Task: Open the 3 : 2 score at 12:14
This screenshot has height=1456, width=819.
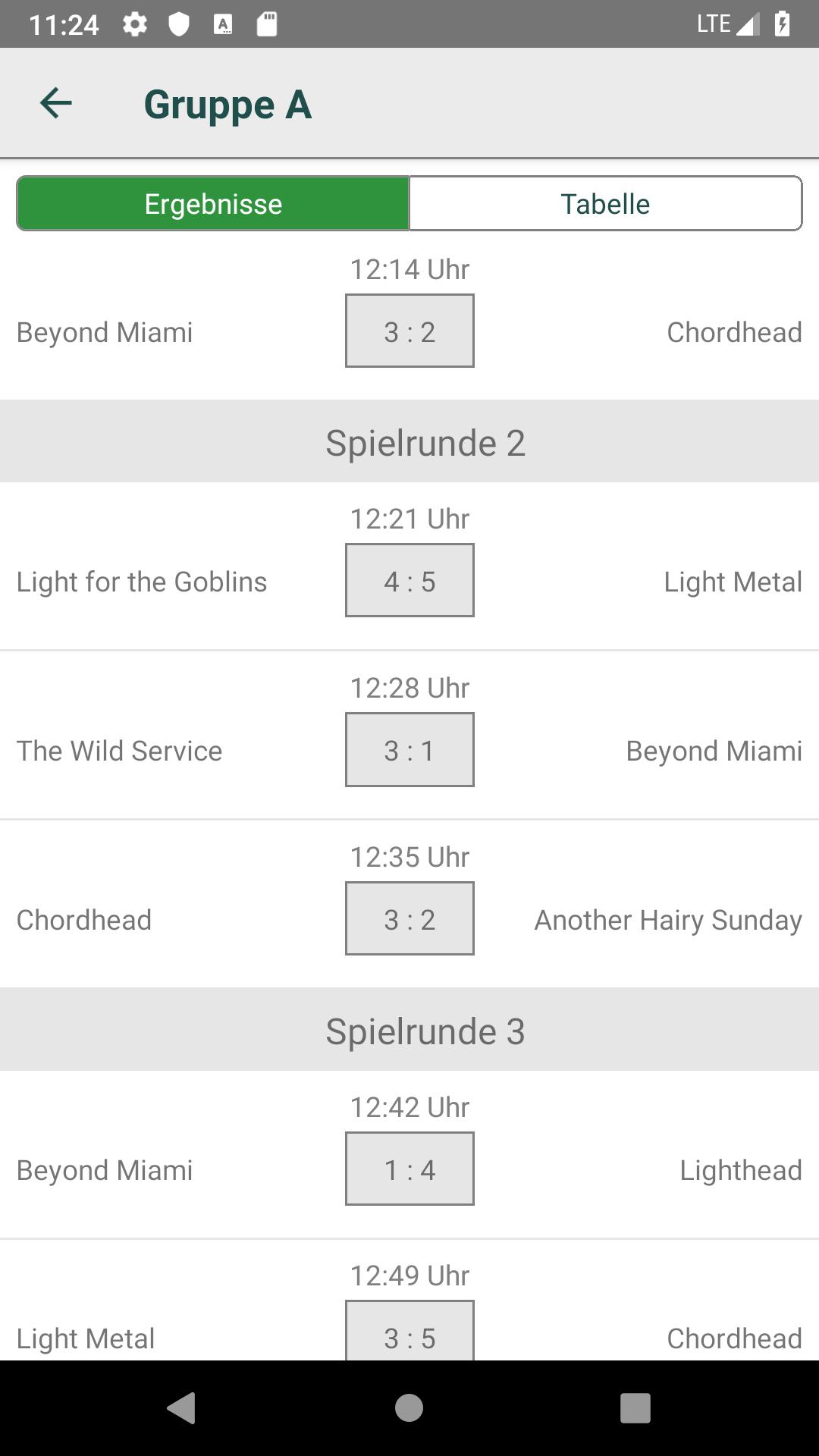Action: tap(409, 331)
